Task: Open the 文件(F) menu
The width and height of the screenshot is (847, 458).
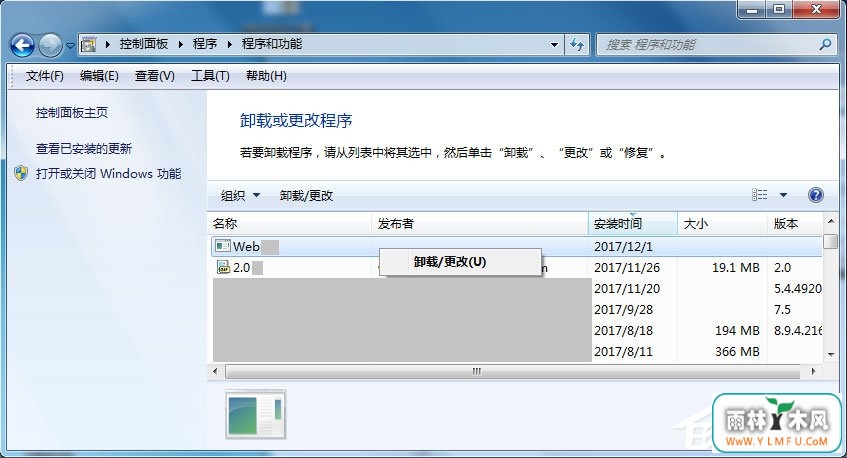Action: pyautogui.click(x=44, y=76)
